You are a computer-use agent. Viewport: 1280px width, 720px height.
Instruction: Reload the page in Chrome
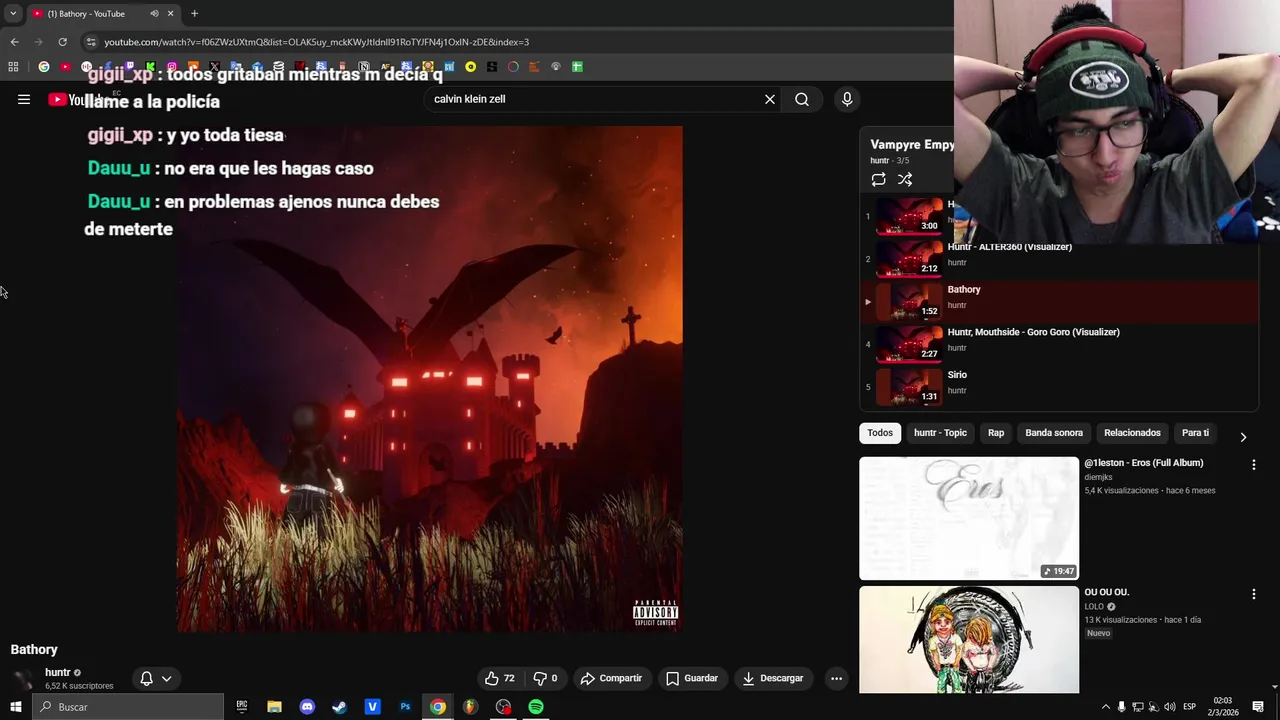62,42
